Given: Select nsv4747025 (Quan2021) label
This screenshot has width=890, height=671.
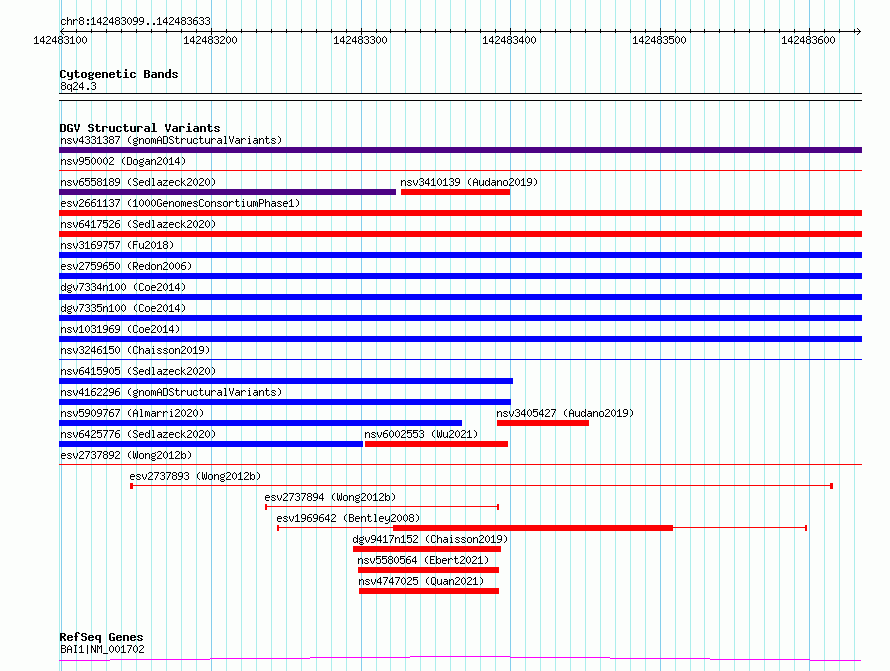Looking at the screenshot, I should pos(421,581).
